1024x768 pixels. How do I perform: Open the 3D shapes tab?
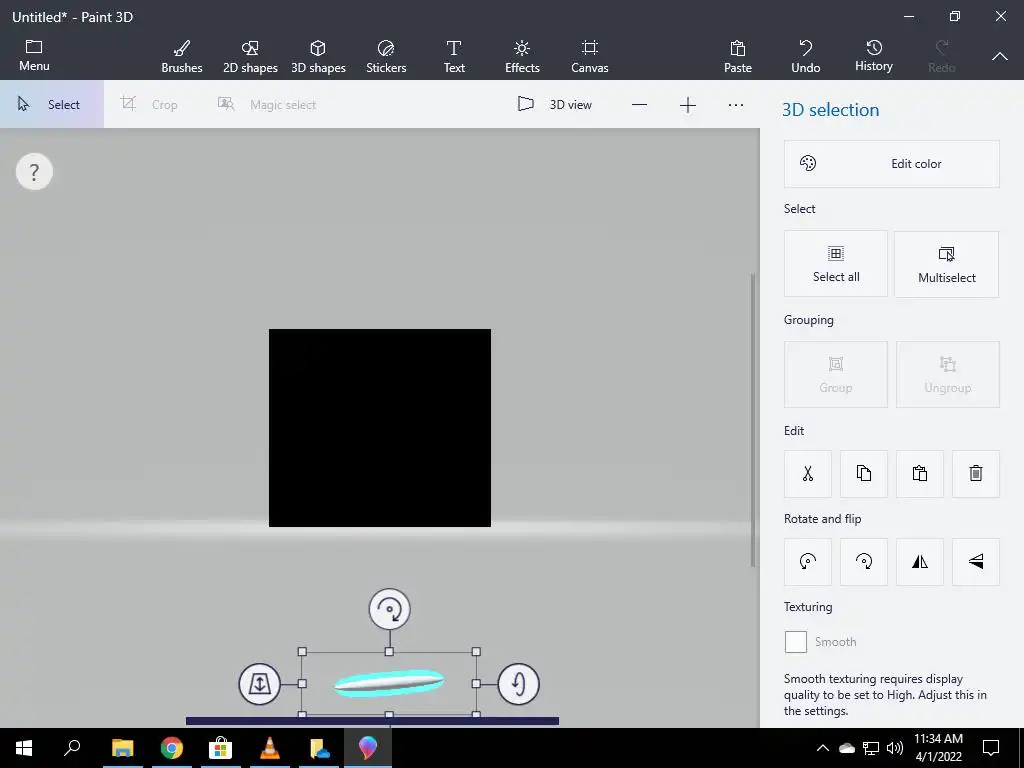click(318, 56)
